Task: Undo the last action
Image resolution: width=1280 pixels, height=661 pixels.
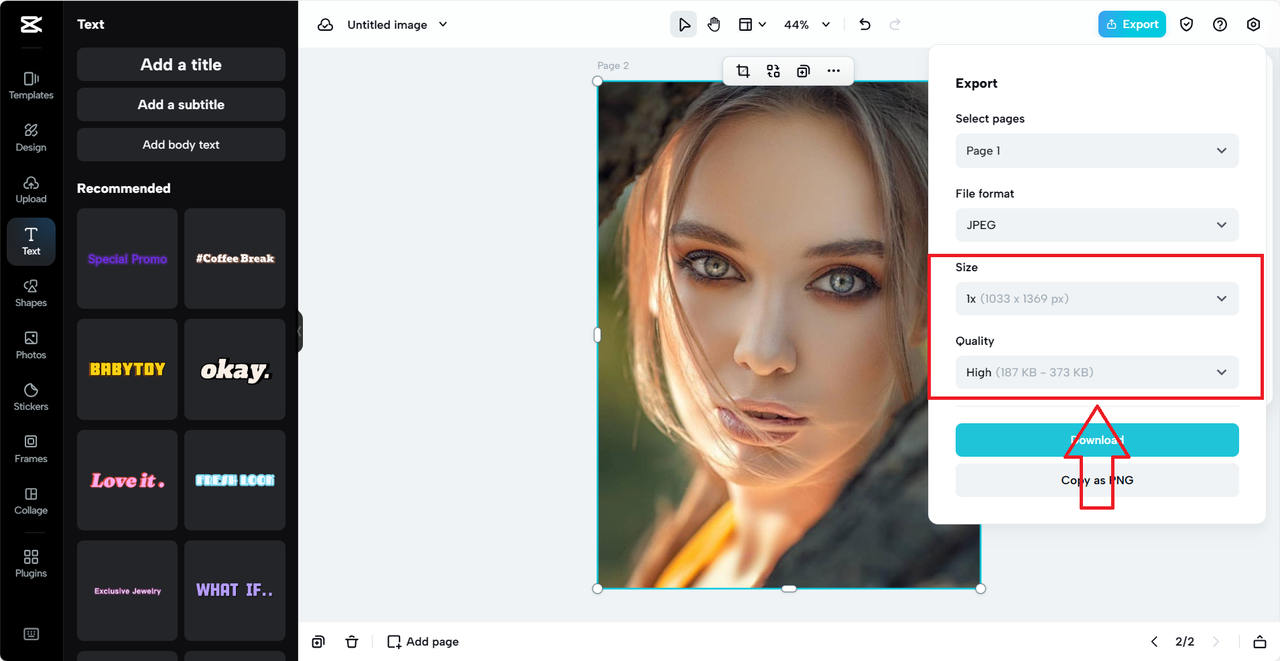Action: click(x=865, y=25)
